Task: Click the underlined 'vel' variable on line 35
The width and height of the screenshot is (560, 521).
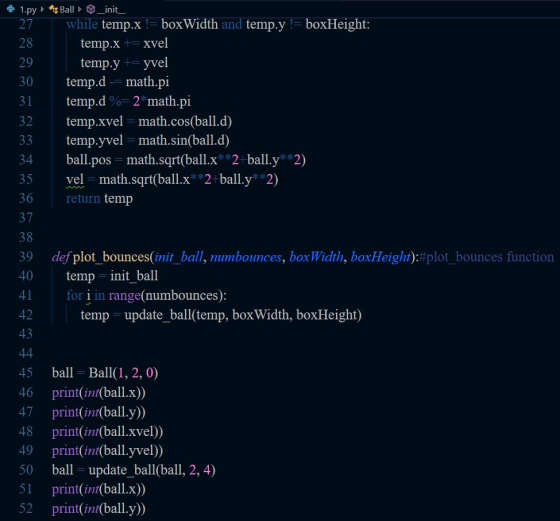Action: [x=75, y=179]
